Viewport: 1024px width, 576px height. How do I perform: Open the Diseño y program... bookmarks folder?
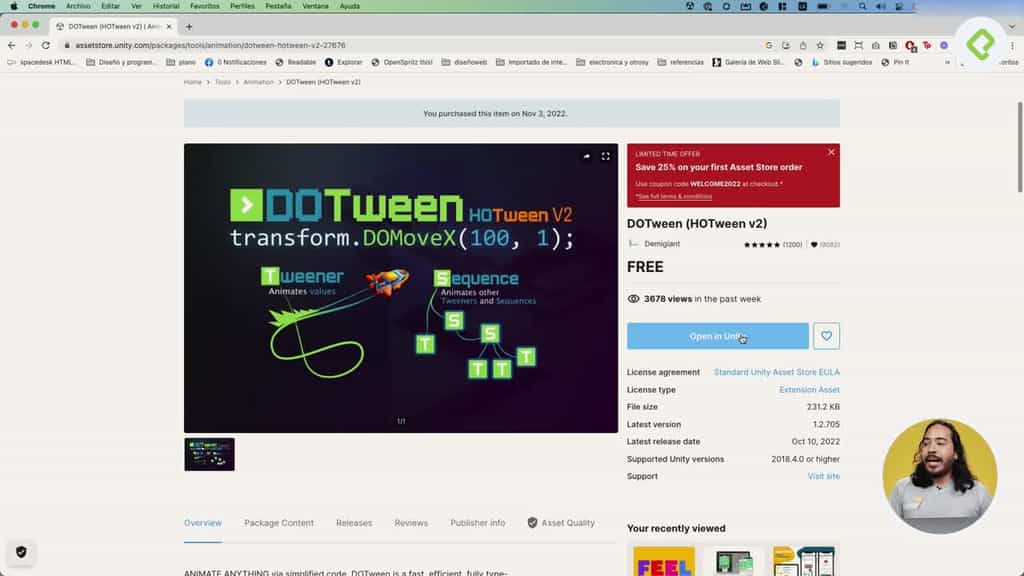[121, 62]
